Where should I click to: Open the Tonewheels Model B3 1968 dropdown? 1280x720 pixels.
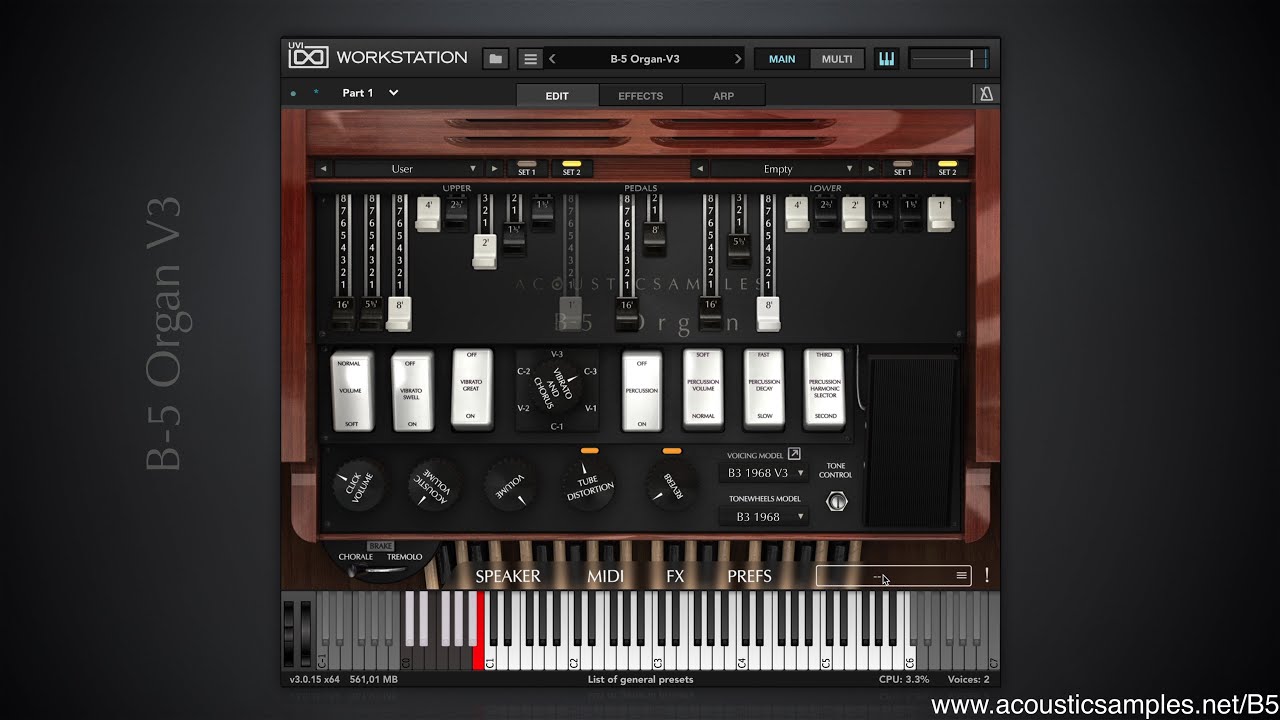[x=764, y=517]
